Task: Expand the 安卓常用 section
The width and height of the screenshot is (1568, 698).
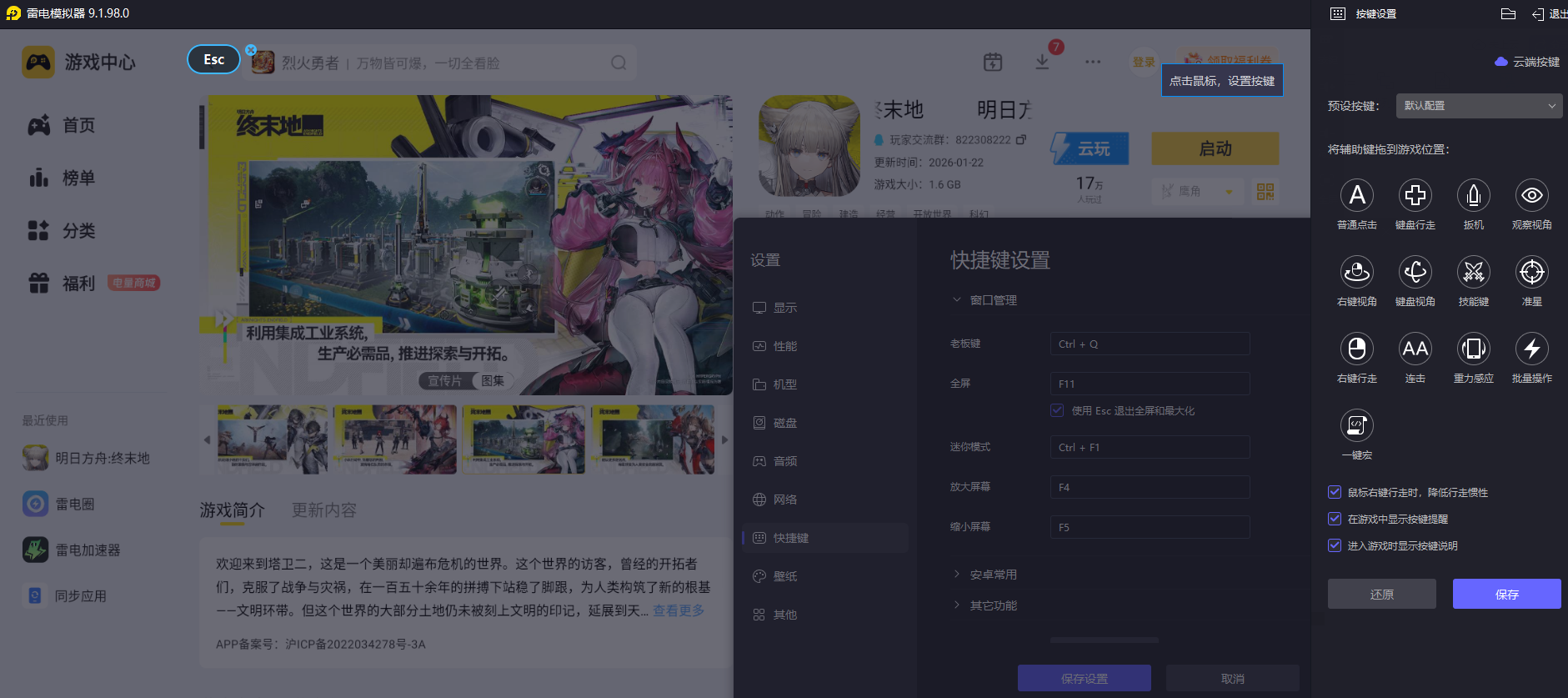Action: [956, 574]
